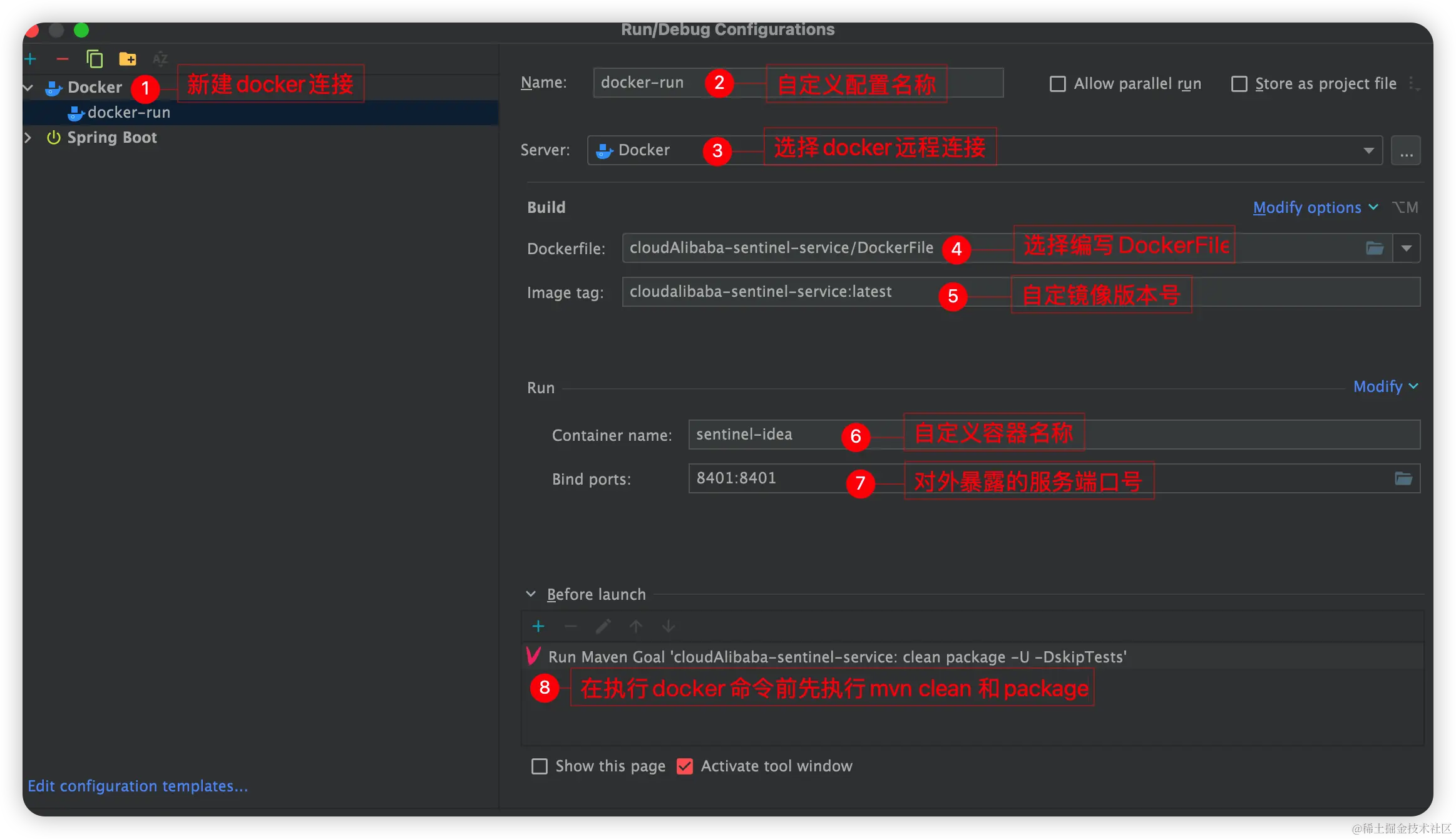Open Edit configuration templates link

coord(138,786)
